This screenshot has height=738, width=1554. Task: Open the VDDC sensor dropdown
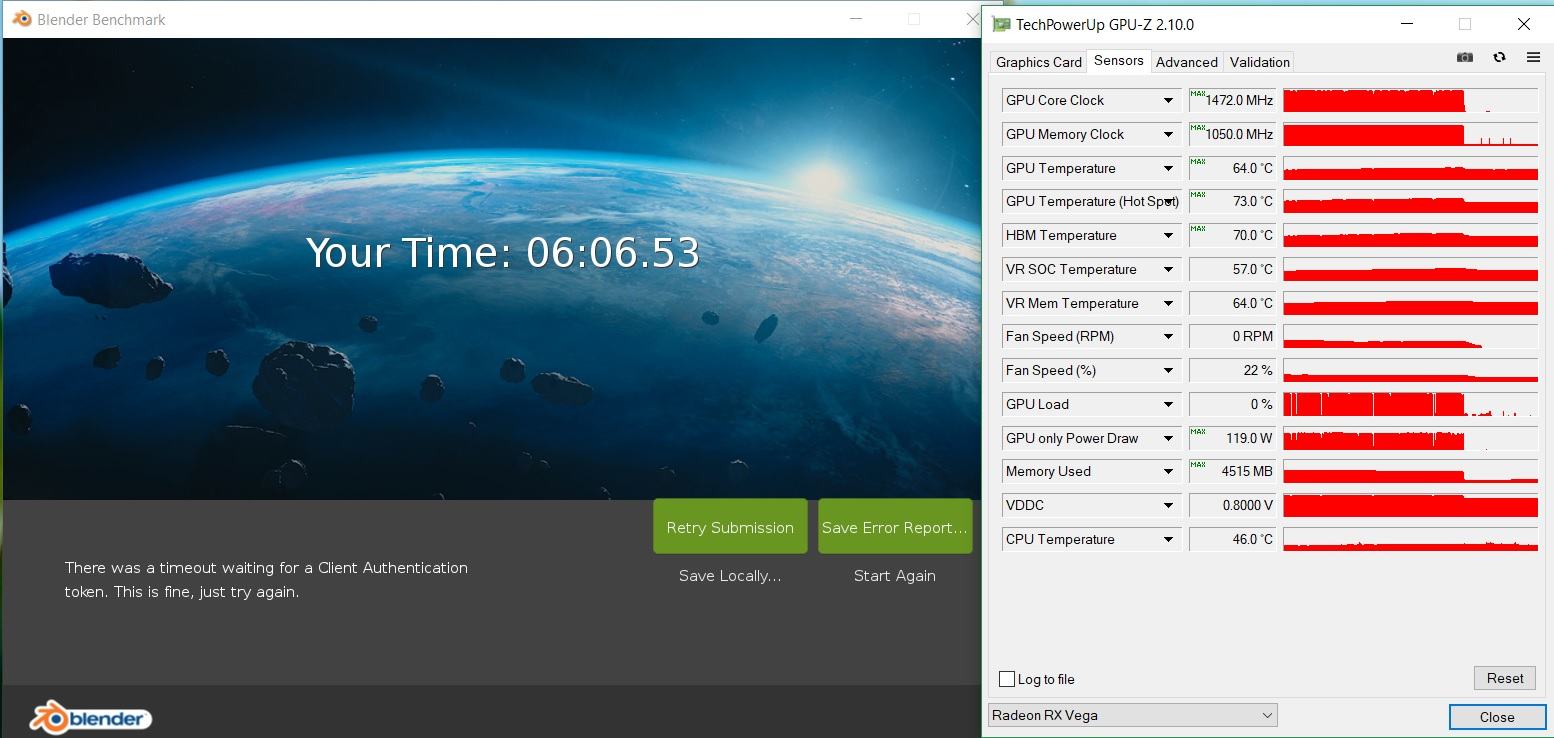click(1168, 505)
